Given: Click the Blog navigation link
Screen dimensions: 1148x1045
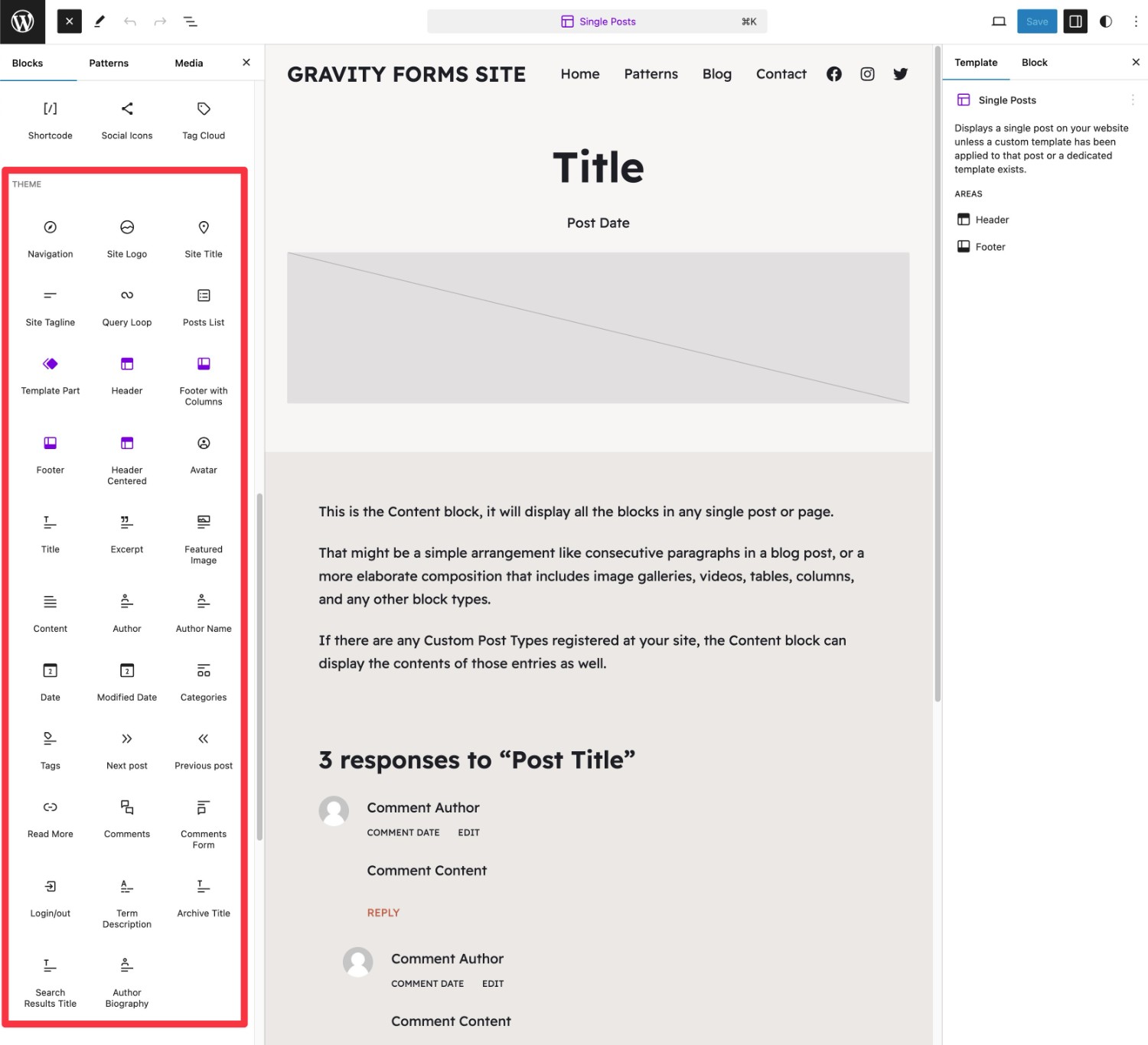Looking at the screenshot, I should pyautogui.click(x=717, y=74).
